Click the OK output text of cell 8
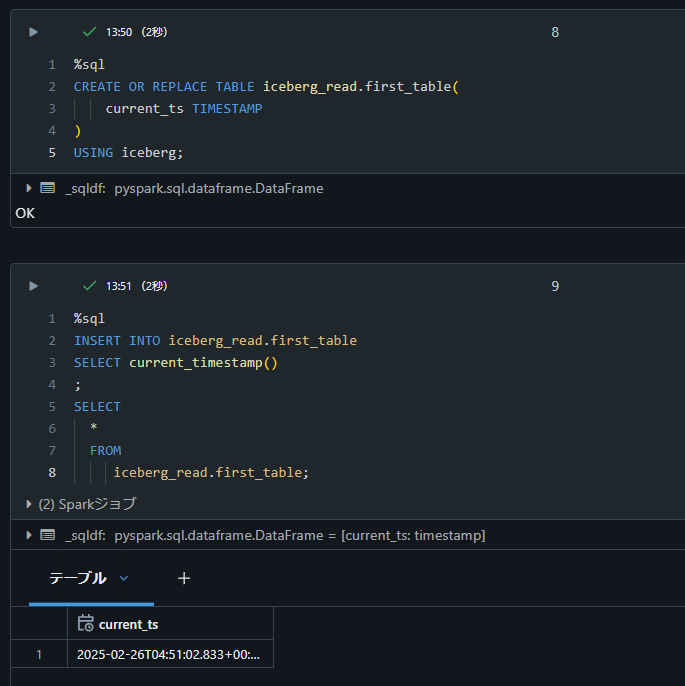 [x=25, y=213]
